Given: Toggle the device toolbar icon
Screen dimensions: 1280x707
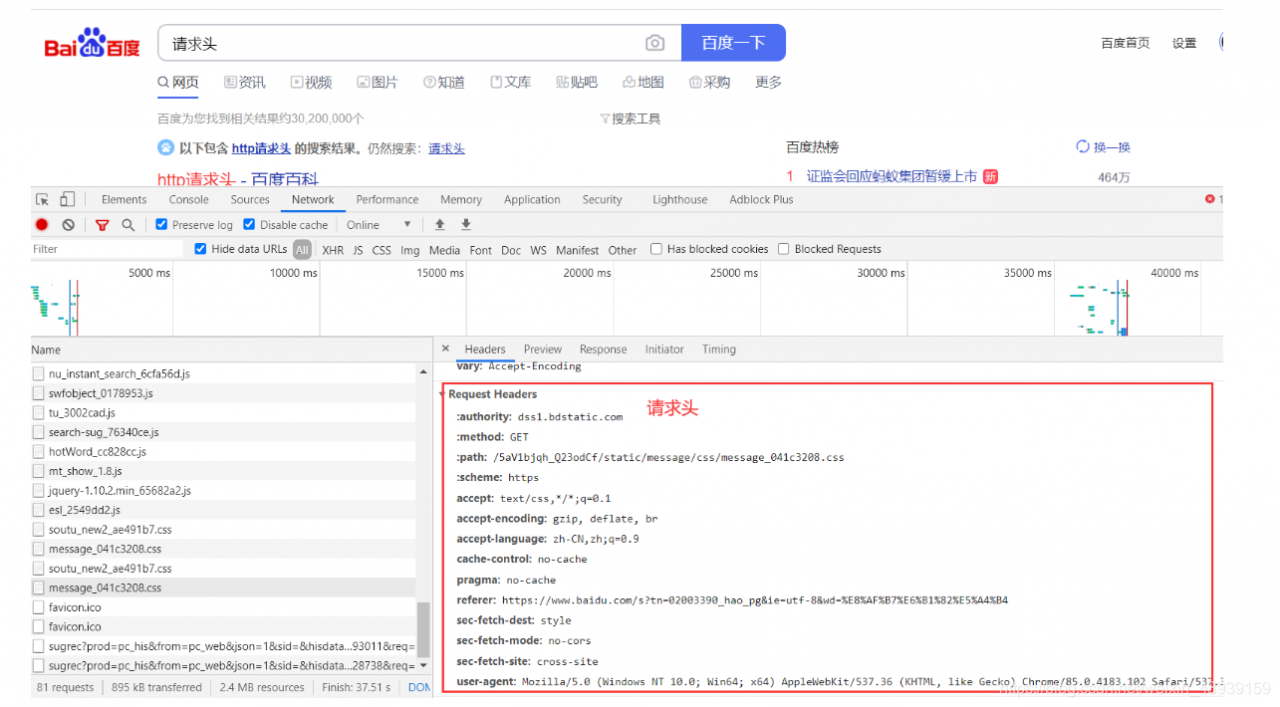Looking at the screenshot, I should click(x=67, y=199).
